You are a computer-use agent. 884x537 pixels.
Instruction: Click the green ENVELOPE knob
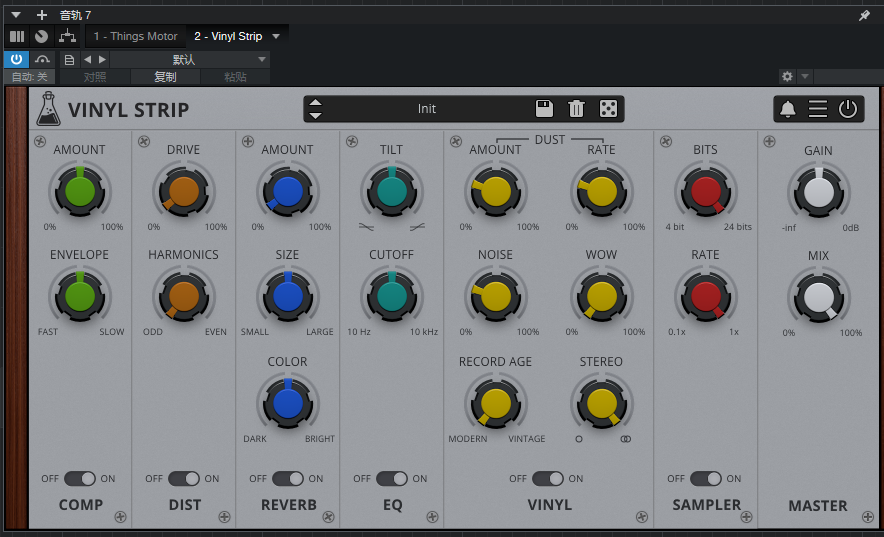tap(80, 296)
